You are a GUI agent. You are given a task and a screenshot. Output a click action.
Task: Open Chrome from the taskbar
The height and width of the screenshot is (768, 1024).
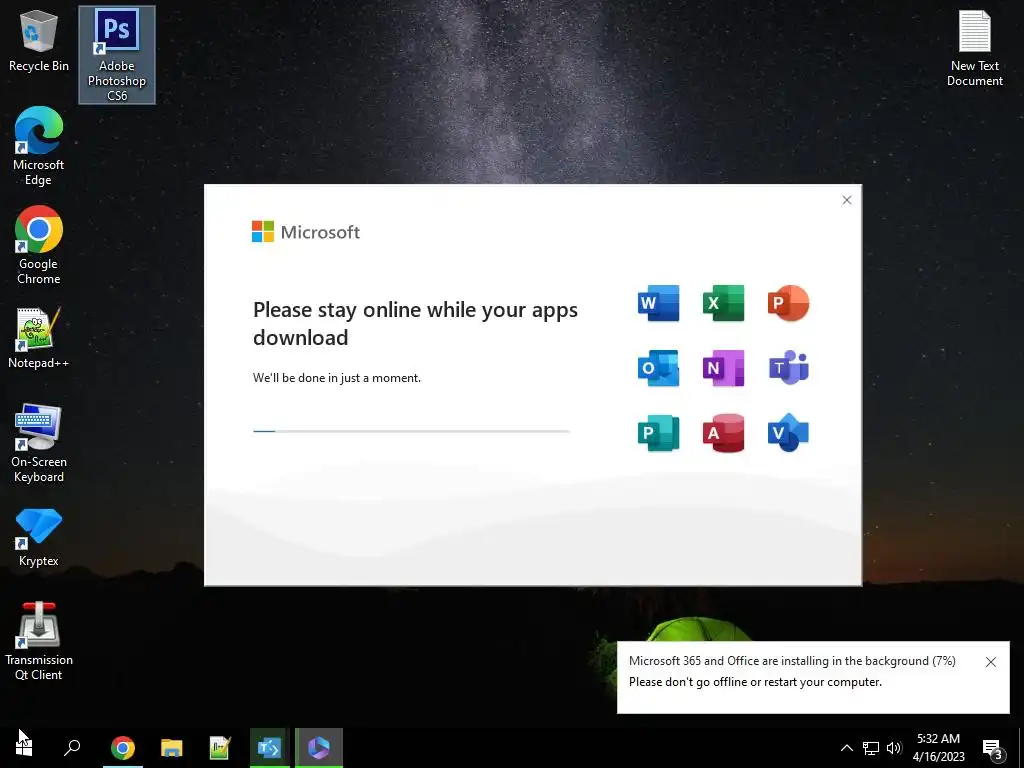122,747
